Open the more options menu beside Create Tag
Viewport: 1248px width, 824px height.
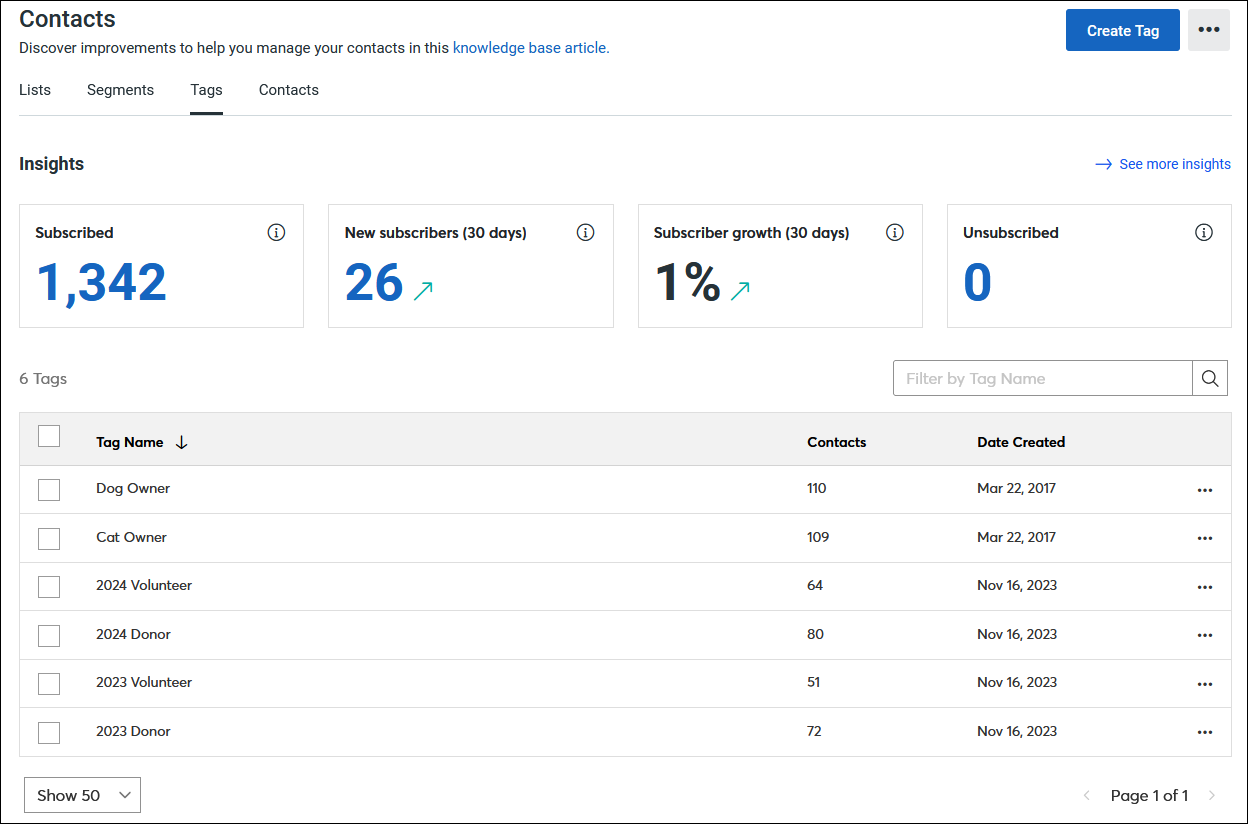(1208, 30)
